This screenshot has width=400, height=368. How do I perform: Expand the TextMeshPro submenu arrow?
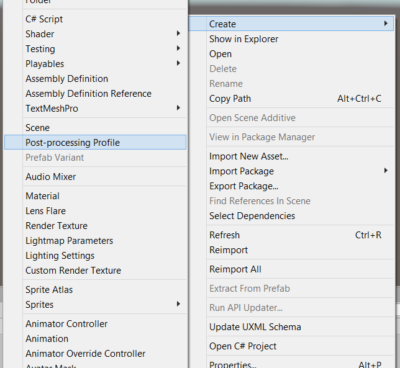178,108
